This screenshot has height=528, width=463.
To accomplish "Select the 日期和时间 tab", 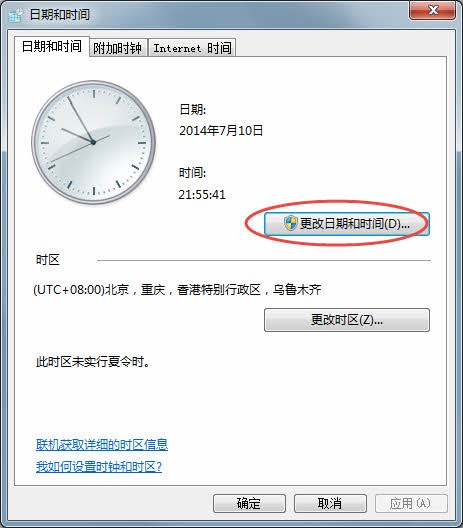I will point(52,46).
